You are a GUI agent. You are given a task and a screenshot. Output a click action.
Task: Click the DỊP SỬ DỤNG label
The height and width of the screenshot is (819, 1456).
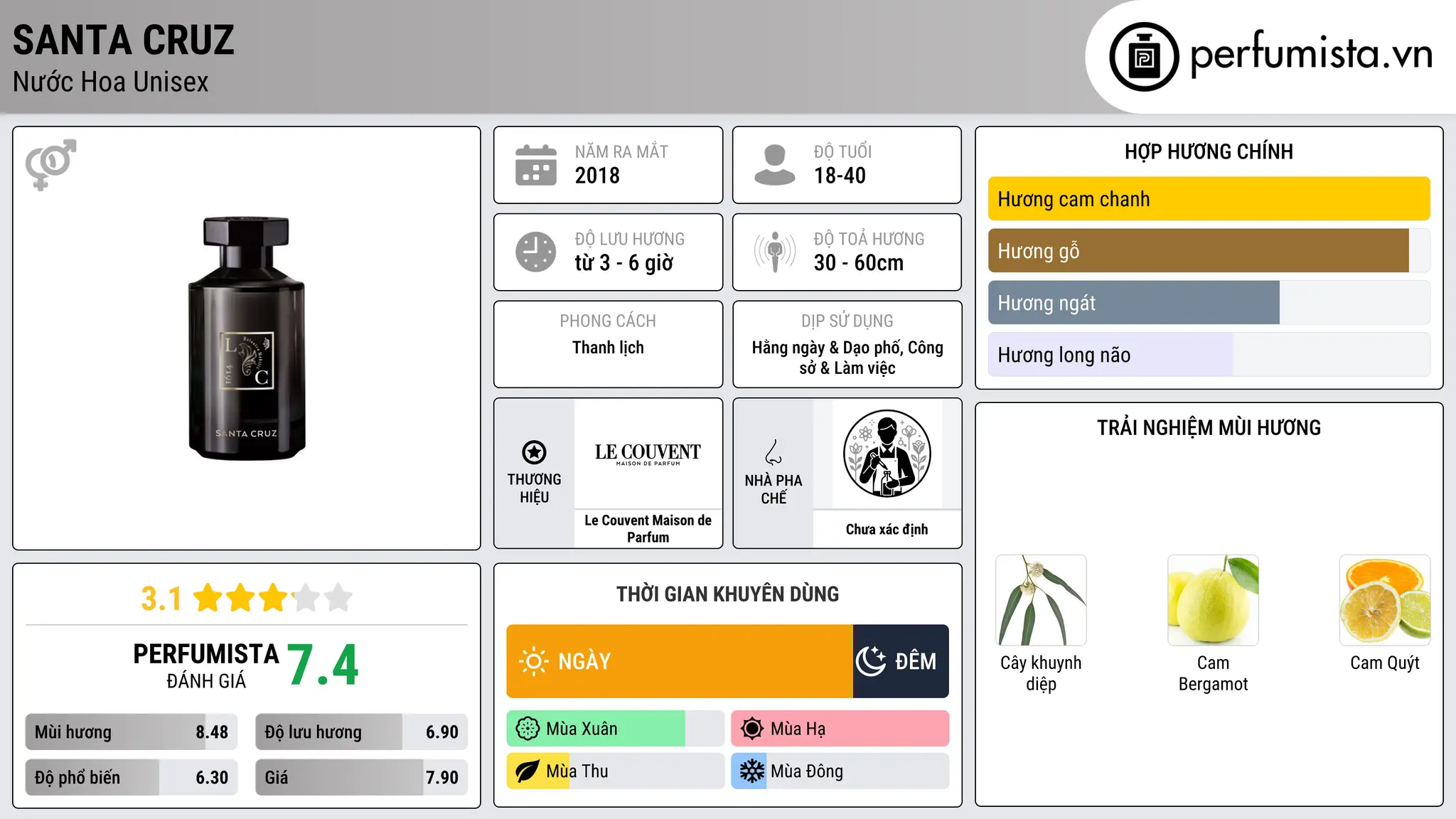tap(847, 321)
